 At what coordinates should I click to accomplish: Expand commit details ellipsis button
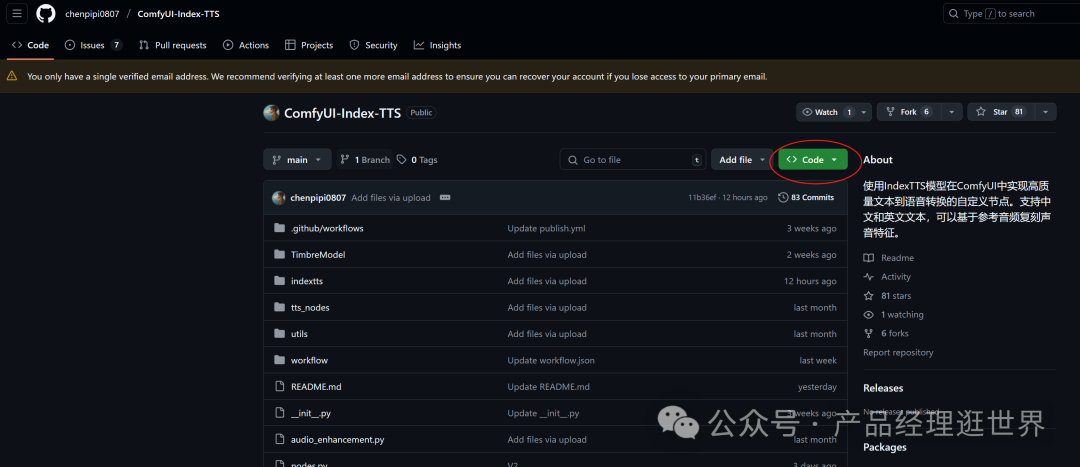tap(445, 198)
